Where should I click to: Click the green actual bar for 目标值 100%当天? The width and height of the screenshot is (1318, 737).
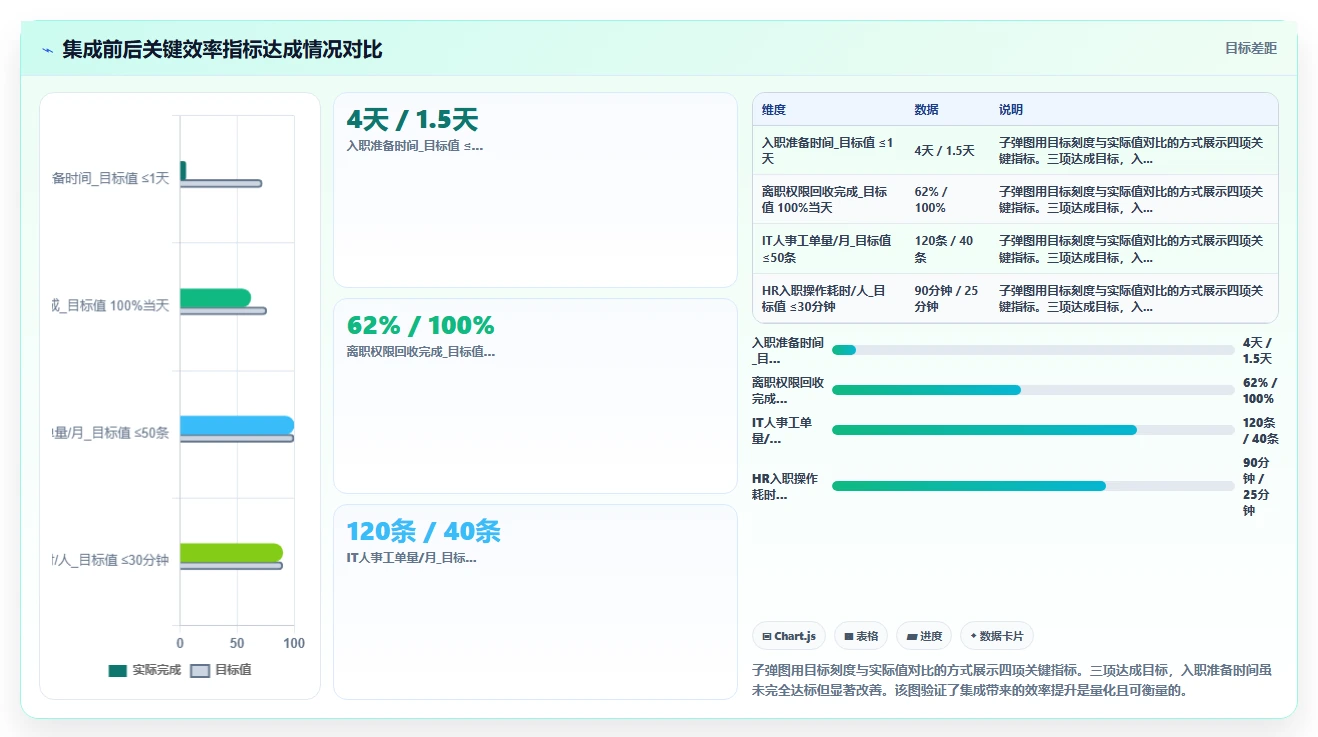point(215,298)
